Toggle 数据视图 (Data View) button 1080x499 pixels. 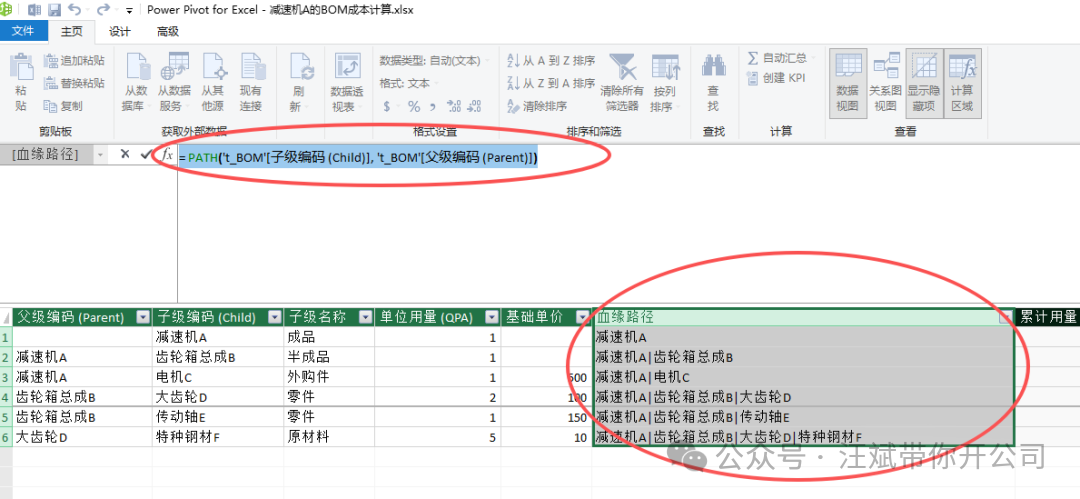[x=847, y=80]
